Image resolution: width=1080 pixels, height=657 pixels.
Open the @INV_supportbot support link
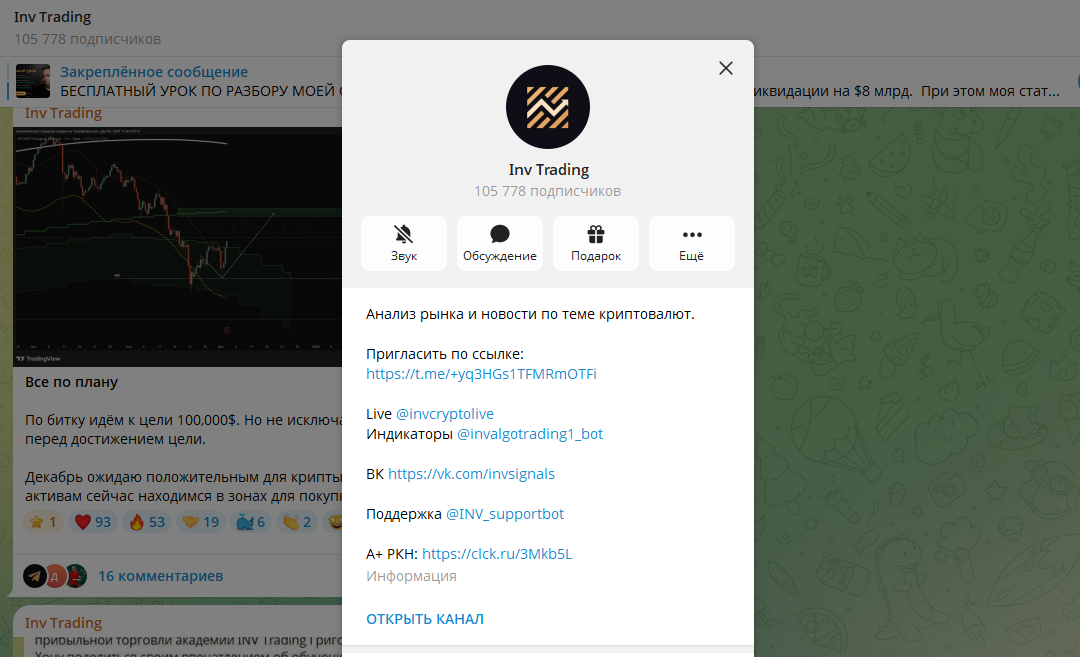505,514
